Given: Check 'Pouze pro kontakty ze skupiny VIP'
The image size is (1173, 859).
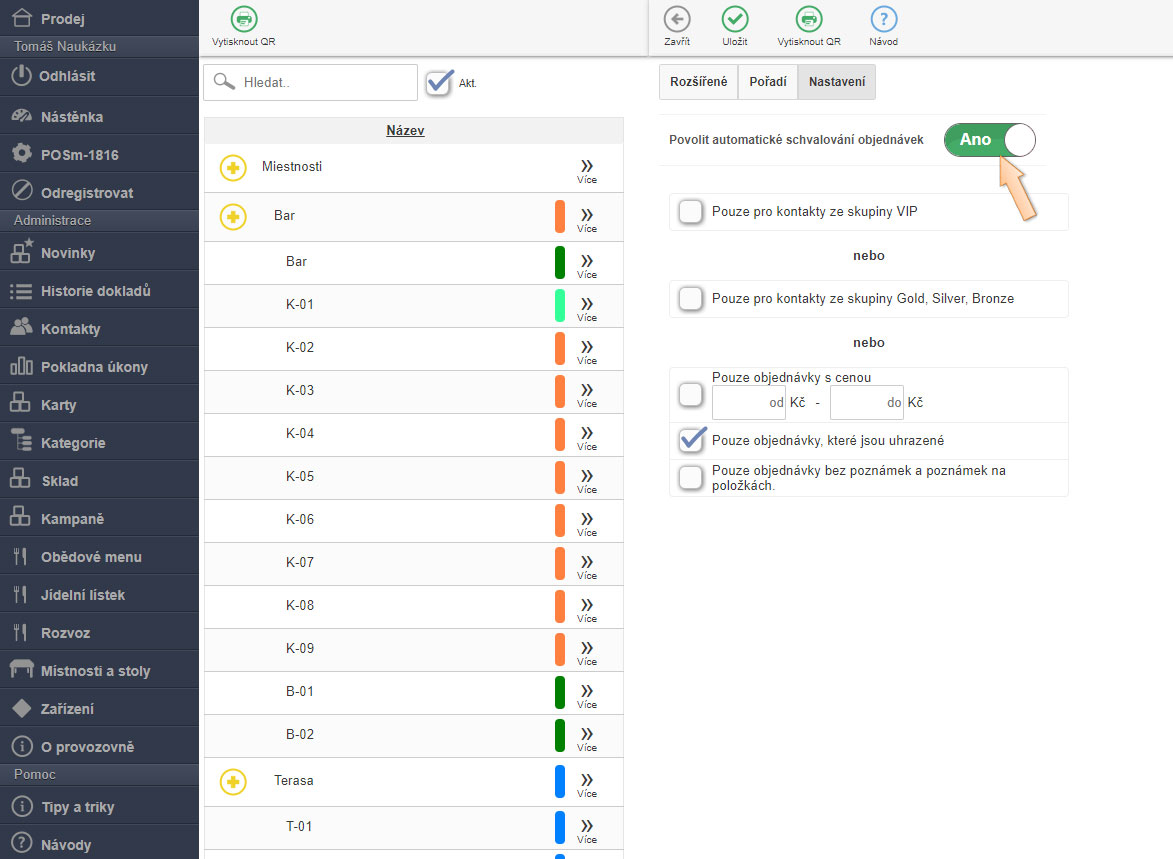Looking at the screenshot, I should [x=690, y=212].
